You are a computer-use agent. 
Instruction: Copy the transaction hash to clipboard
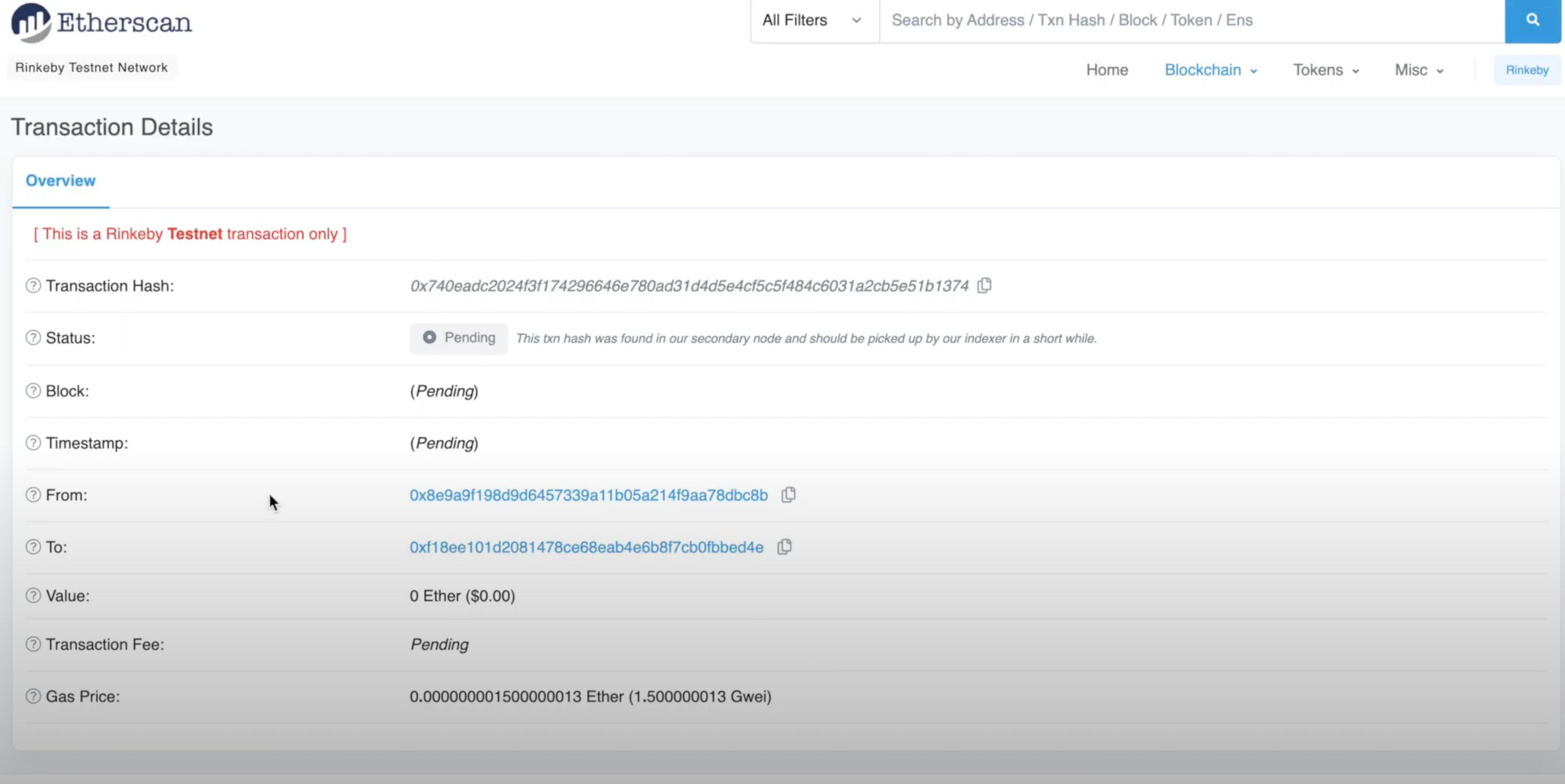tap(984, 286)
